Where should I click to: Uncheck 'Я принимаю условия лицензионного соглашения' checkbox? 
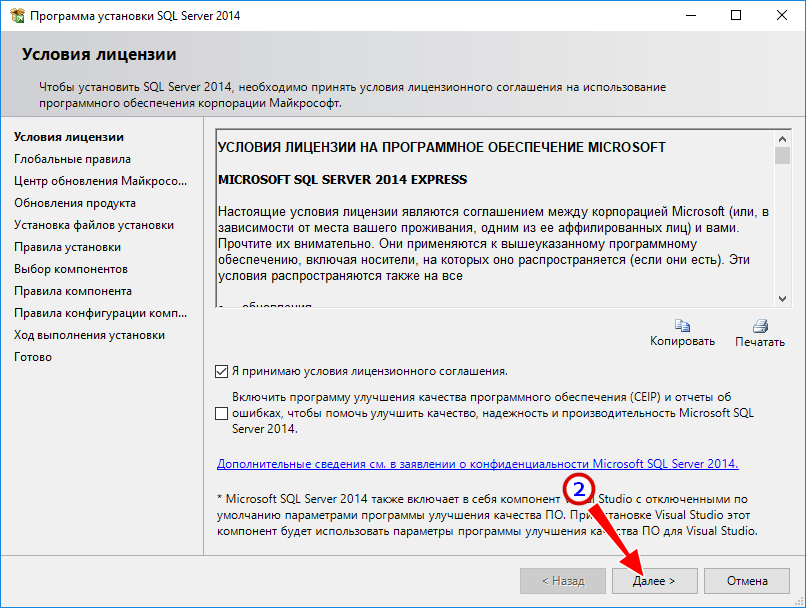[x=222, y=371]
